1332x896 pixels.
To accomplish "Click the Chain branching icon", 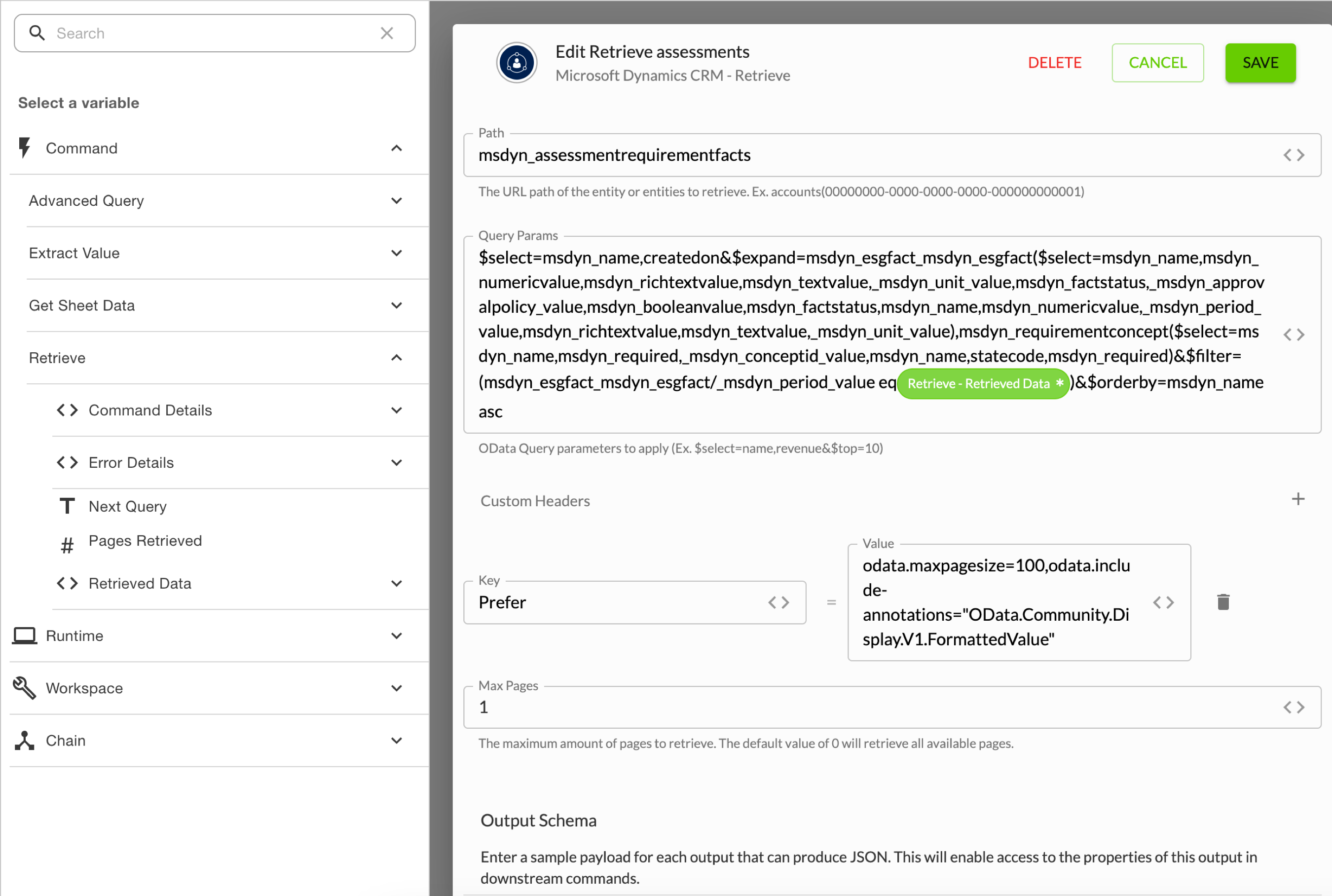I will point(25,741).
